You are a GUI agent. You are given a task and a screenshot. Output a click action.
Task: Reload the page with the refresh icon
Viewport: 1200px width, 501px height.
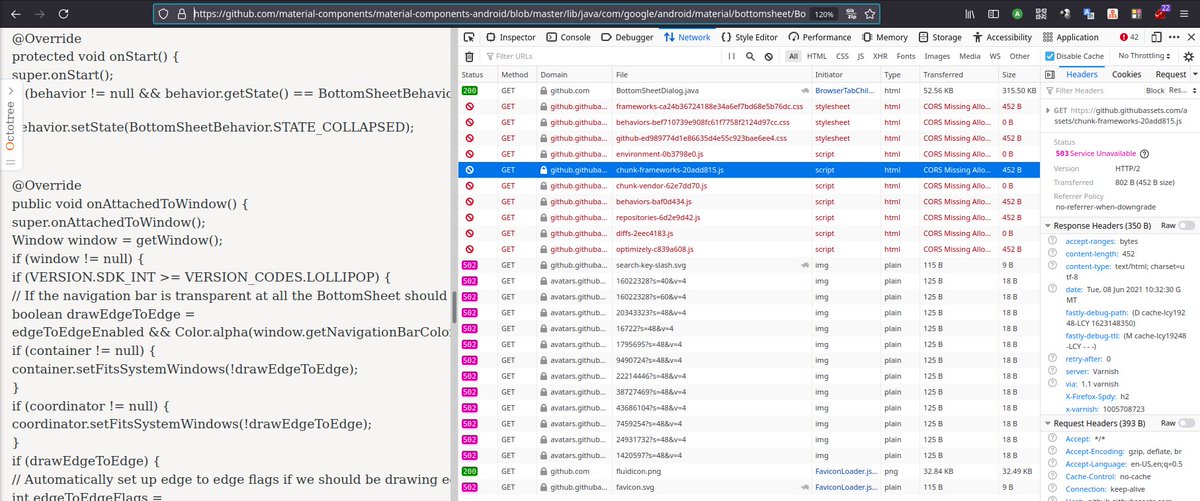point(64,14)
